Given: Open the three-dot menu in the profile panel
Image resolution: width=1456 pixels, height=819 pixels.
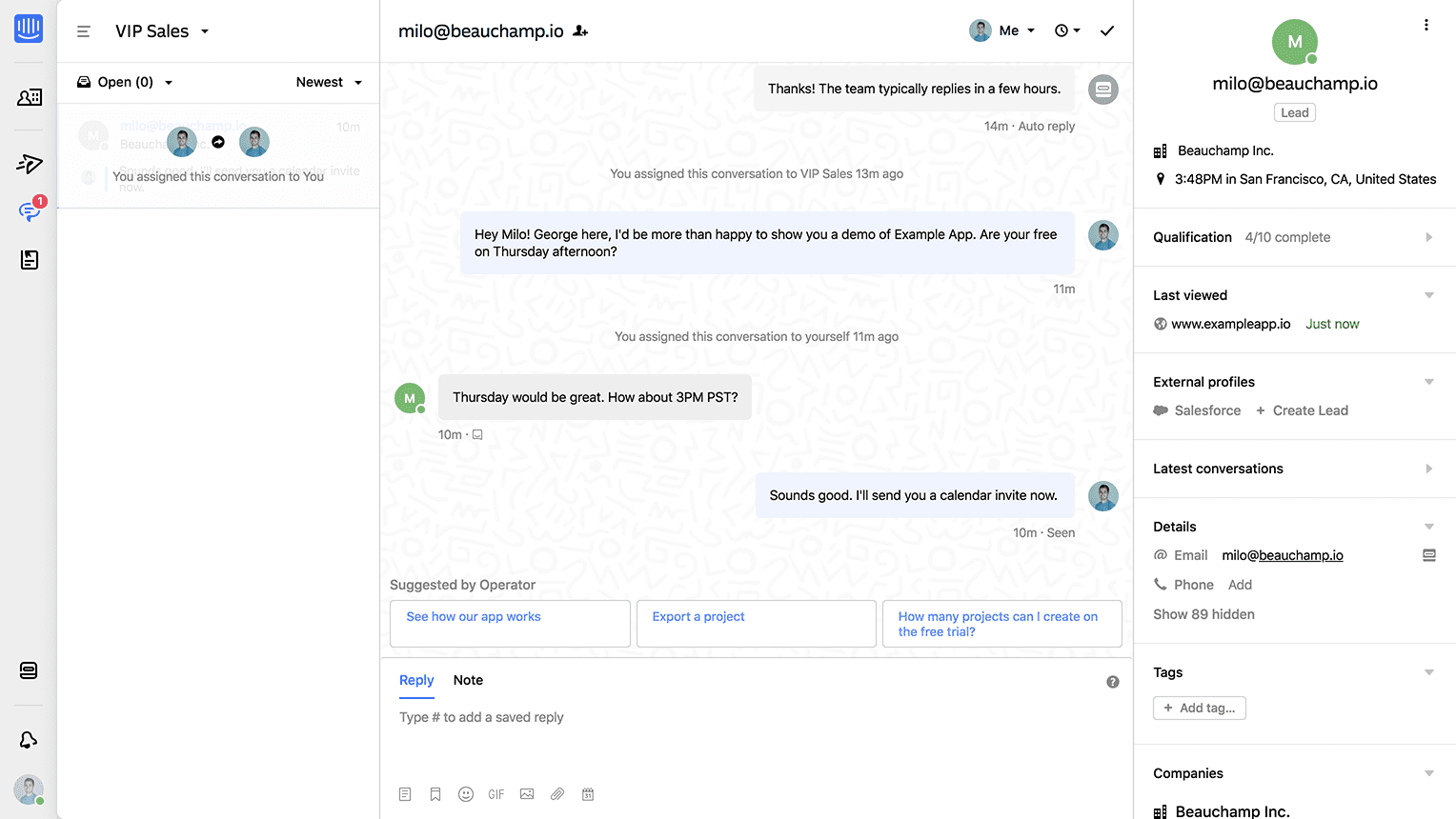Looking at the screenshot, I should (x=1426, y=24).
